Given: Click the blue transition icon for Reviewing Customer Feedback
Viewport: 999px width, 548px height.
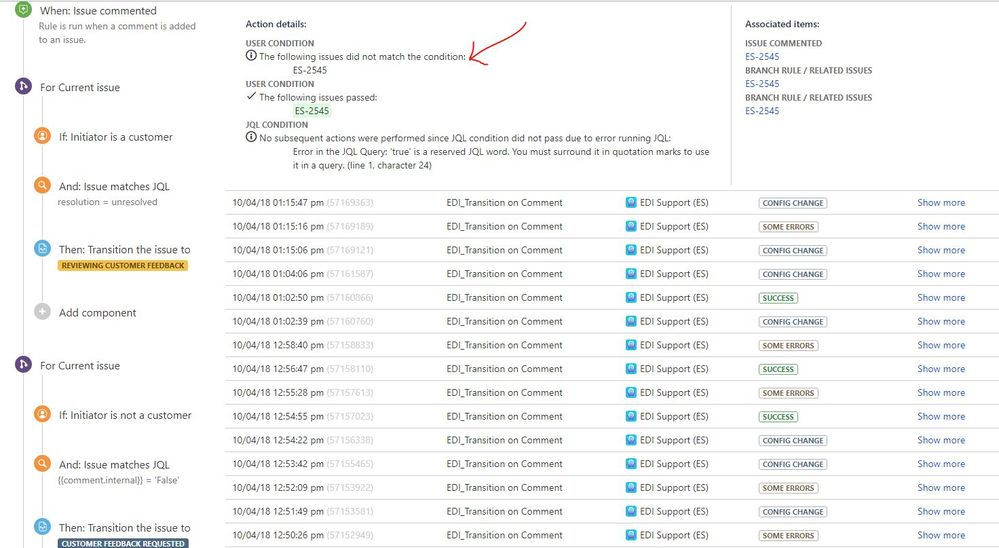Looking at the screenshot, I should click(42, 249).
